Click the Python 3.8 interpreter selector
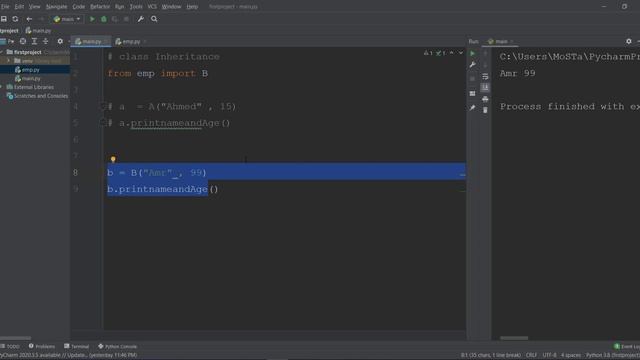Screen dimensions: 640x360 tap(613, 355)
